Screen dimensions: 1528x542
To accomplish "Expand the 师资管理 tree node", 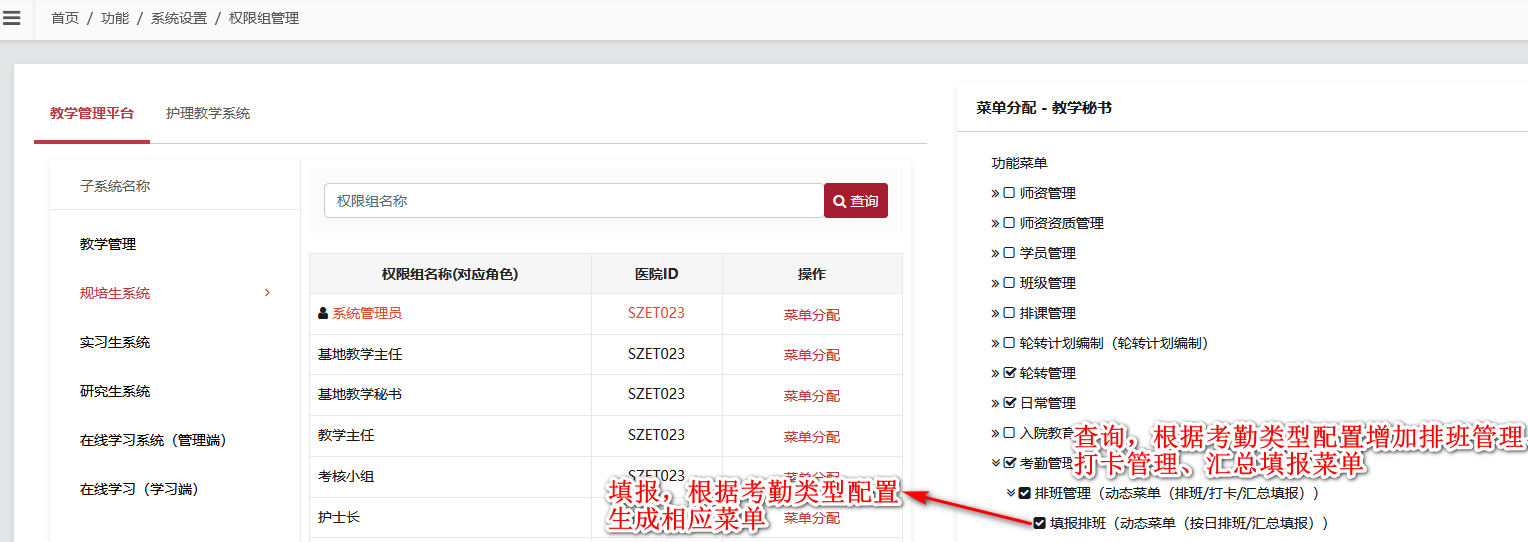I will (x=996, y=193).
